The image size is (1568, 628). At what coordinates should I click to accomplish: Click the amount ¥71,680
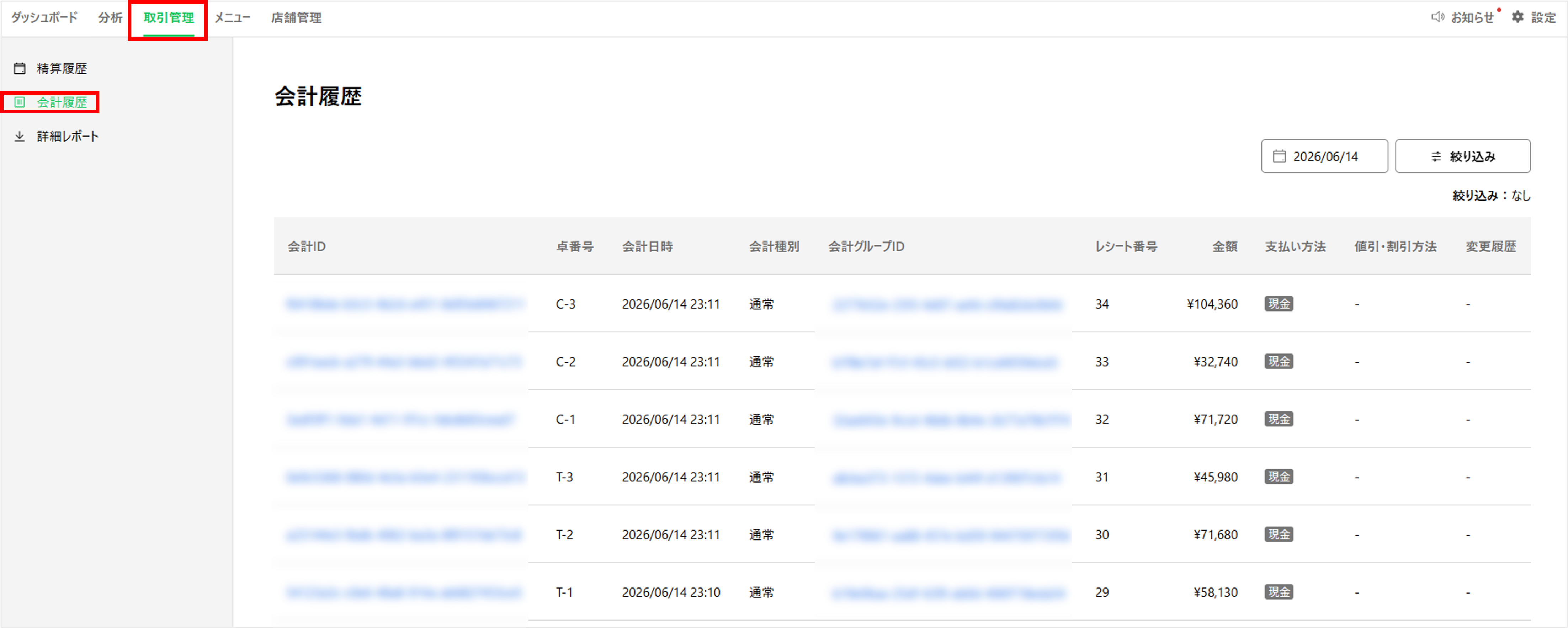point(1216,535)
